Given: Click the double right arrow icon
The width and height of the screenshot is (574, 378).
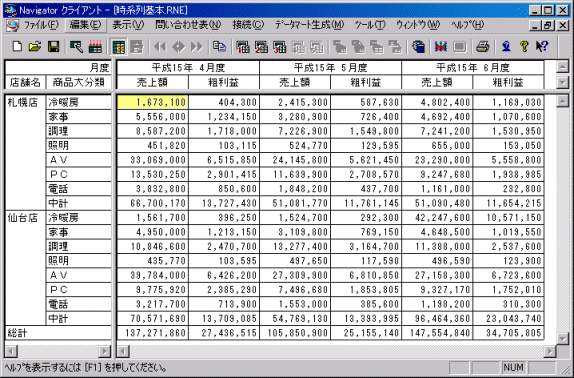Looking at the screenshot, I should pos(197,47).
